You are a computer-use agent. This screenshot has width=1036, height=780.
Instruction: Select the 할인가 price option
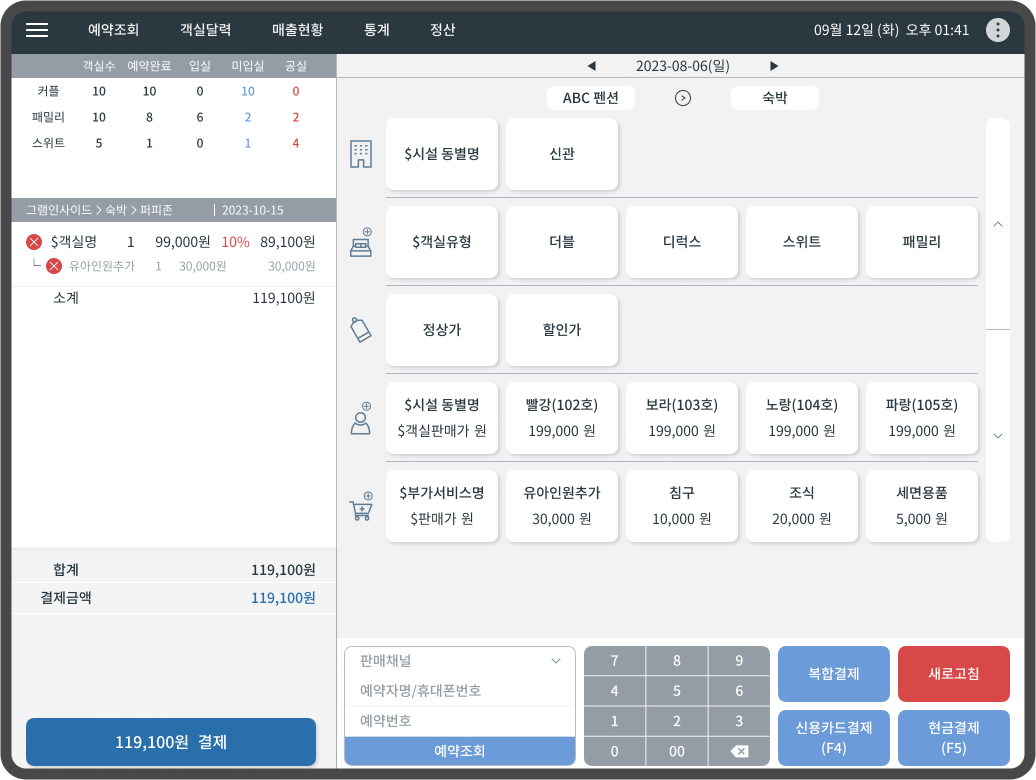coord(562,330)
